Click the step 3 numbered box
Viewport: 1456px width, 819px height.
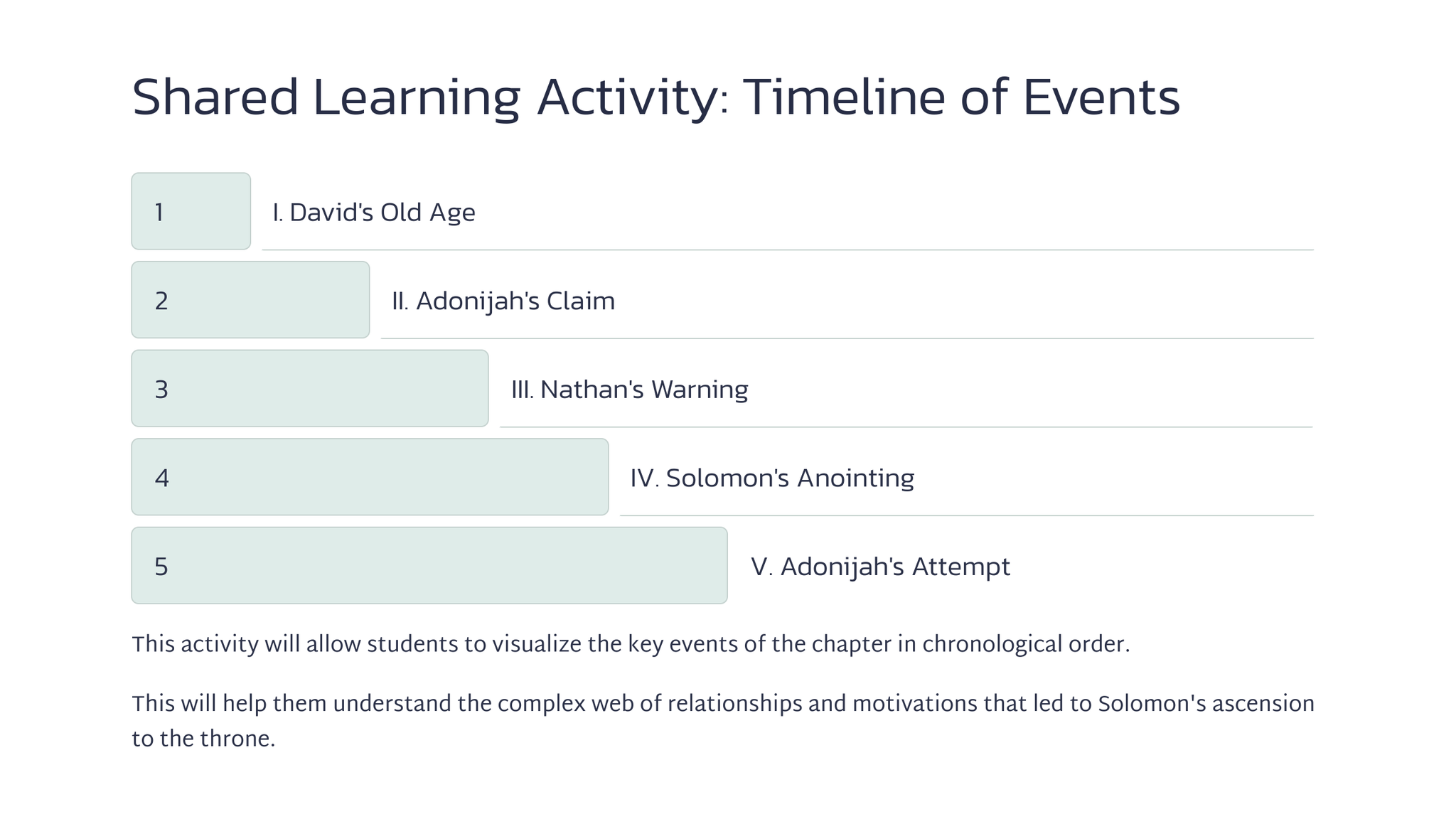pyautogui.click(x=310, y=388)
